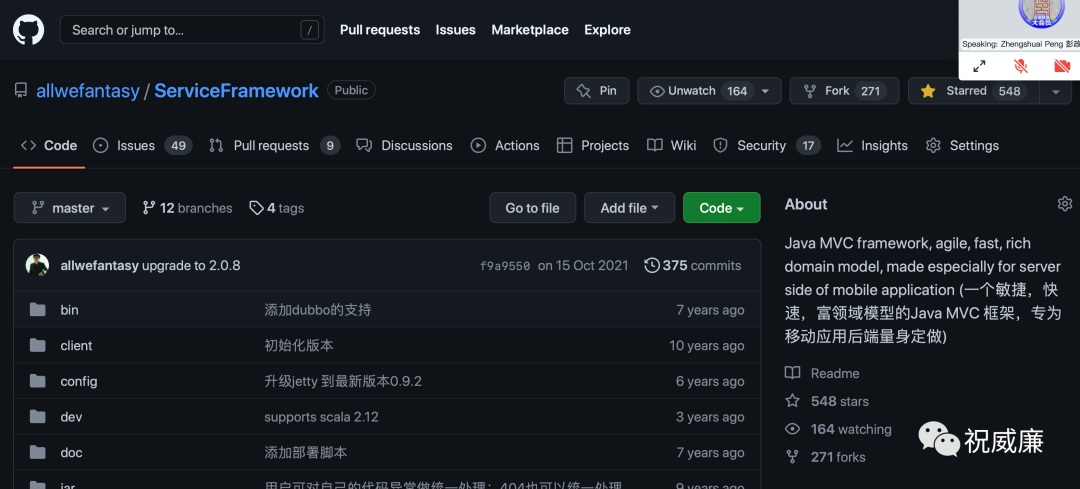This screenshot has width=1080, height=489.
Task: Open the Actions tab
Action: pos(505,145)
